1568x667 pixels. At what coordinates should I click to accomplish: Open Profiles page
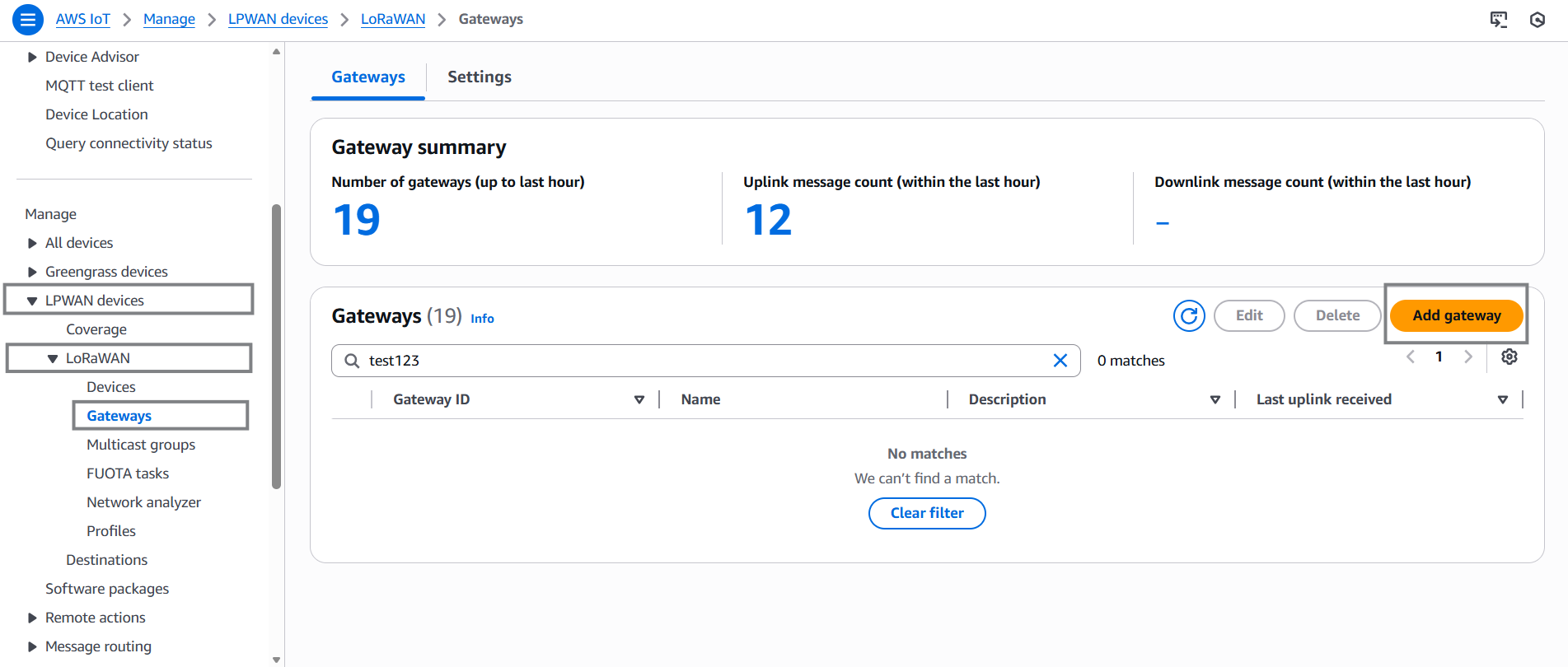[111, 531]
